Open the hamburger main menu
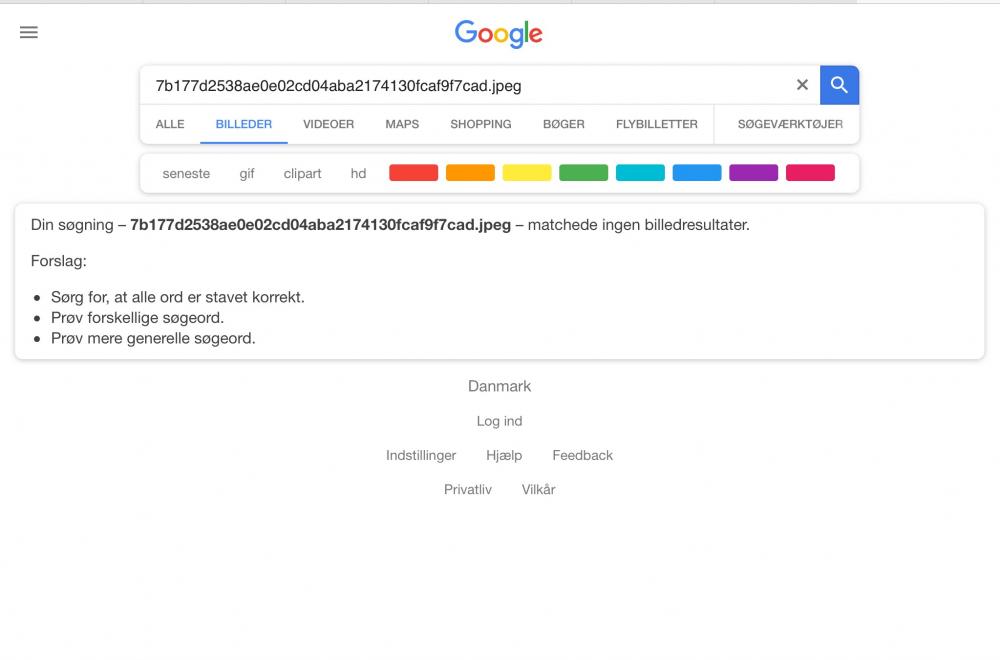 tap(29, 33)
